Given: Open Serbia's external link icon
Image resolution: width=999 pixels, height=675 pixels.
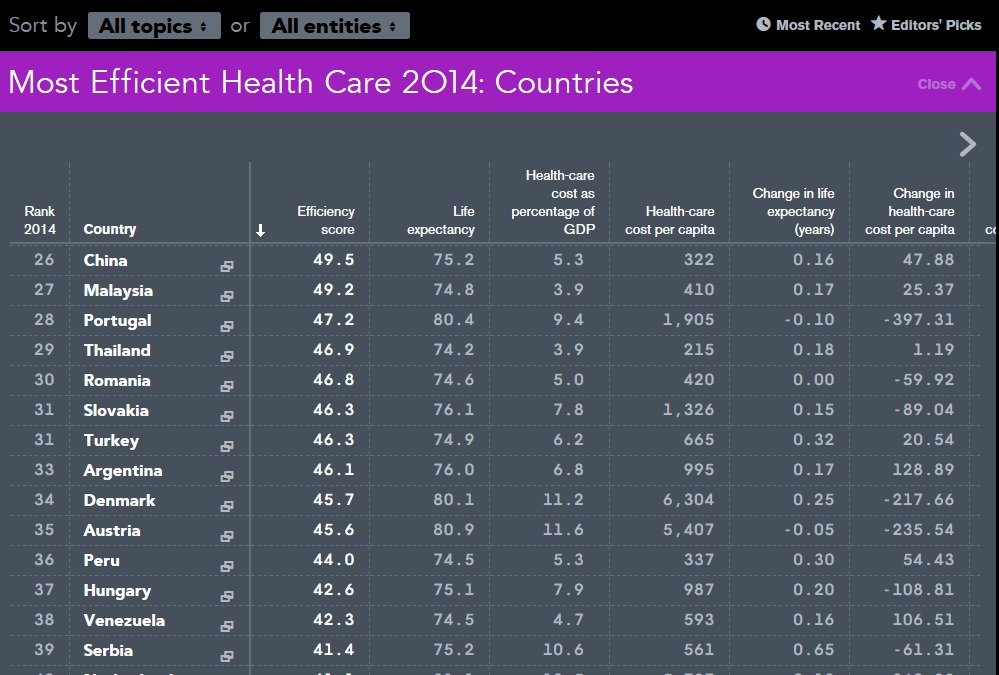Looking at the screenshot, I should pyautogui.click(x=227, y=657).
